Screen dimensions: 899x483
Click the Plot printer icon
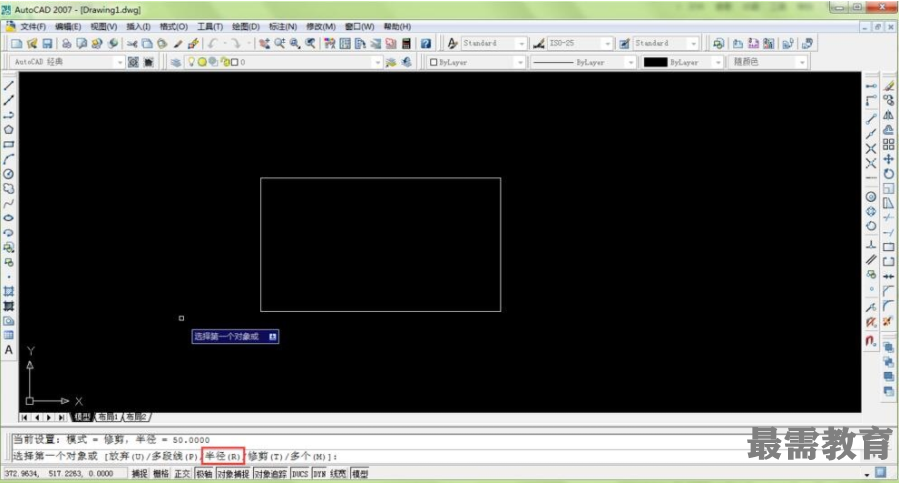tap(67, 44)
